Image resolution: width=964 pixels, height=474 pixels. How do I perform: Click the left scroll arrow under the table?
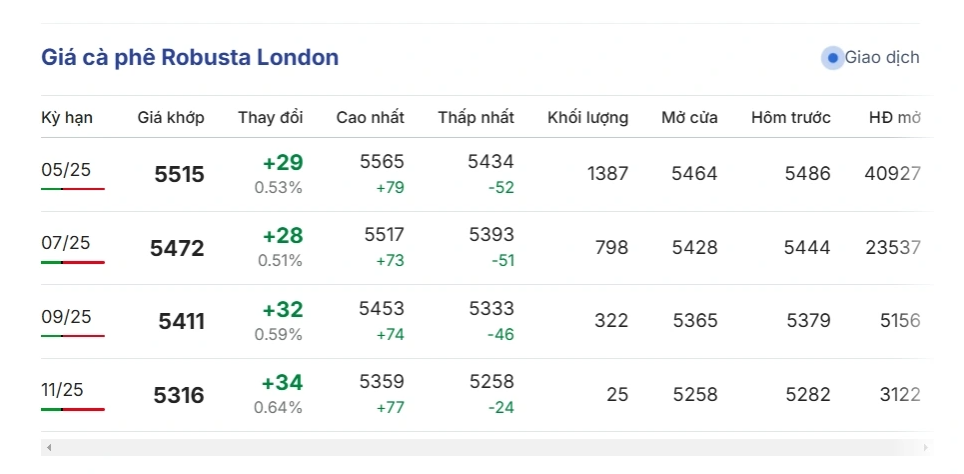(x=49, y=447)
